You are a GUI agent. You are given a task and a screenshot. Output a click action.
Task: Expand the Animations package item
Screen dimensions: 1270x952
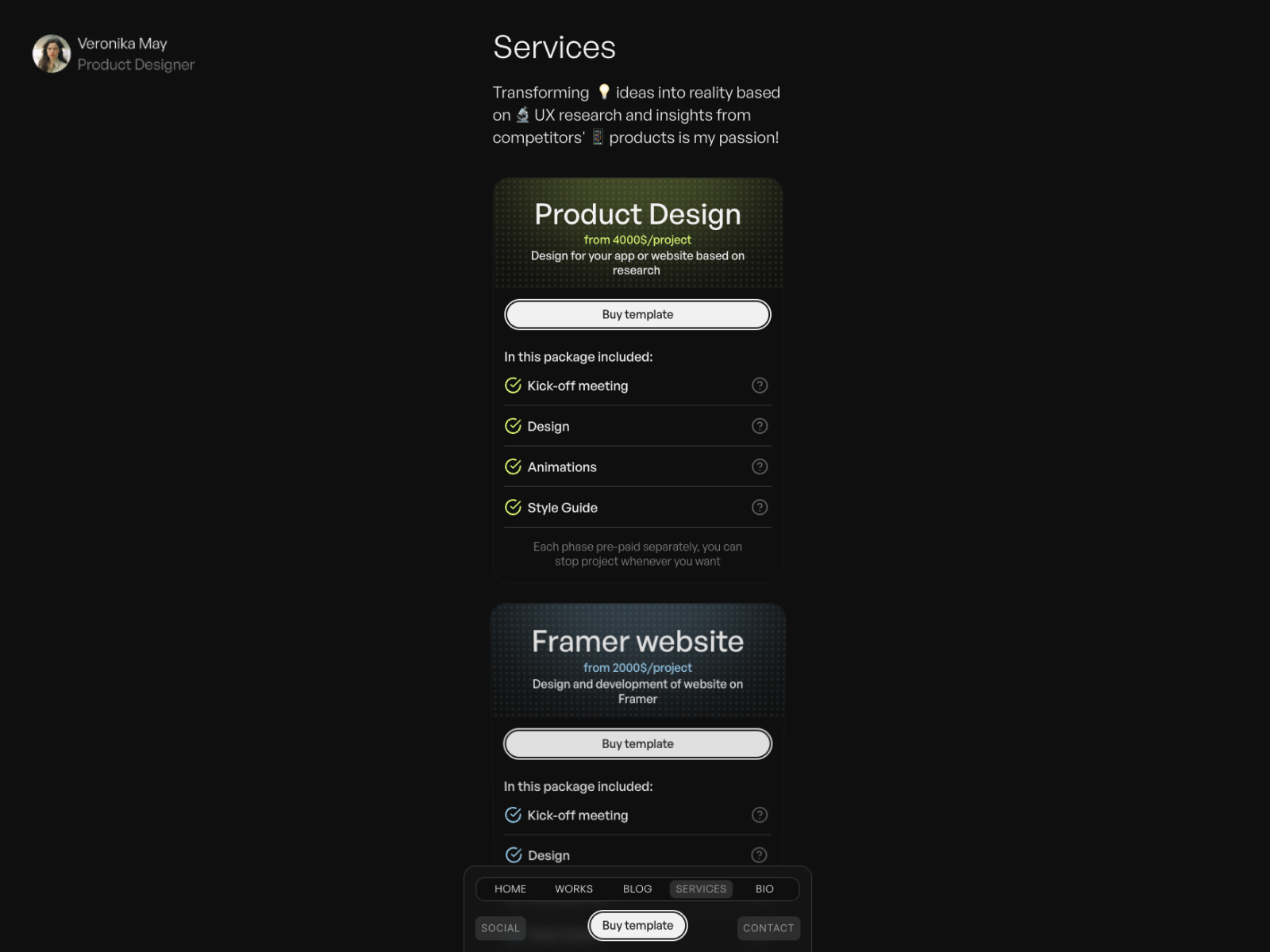pyautogui.click(x=637, y=466)
